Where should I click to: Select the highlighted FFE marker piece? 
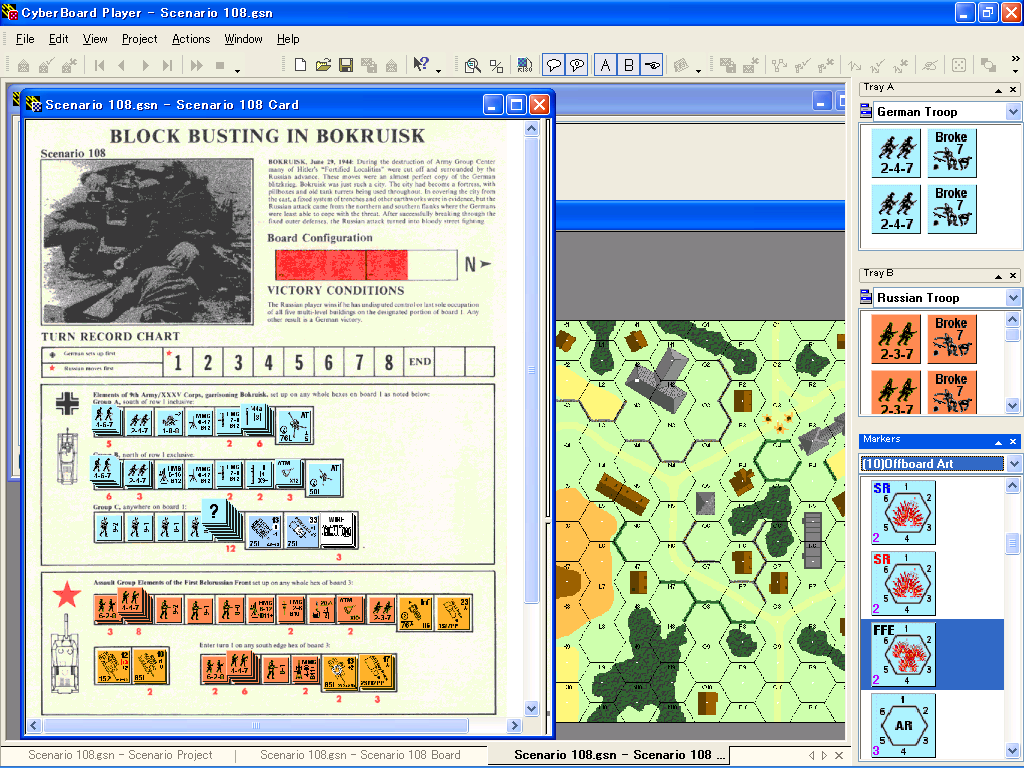pyautogui.click(x=904, y=654)
